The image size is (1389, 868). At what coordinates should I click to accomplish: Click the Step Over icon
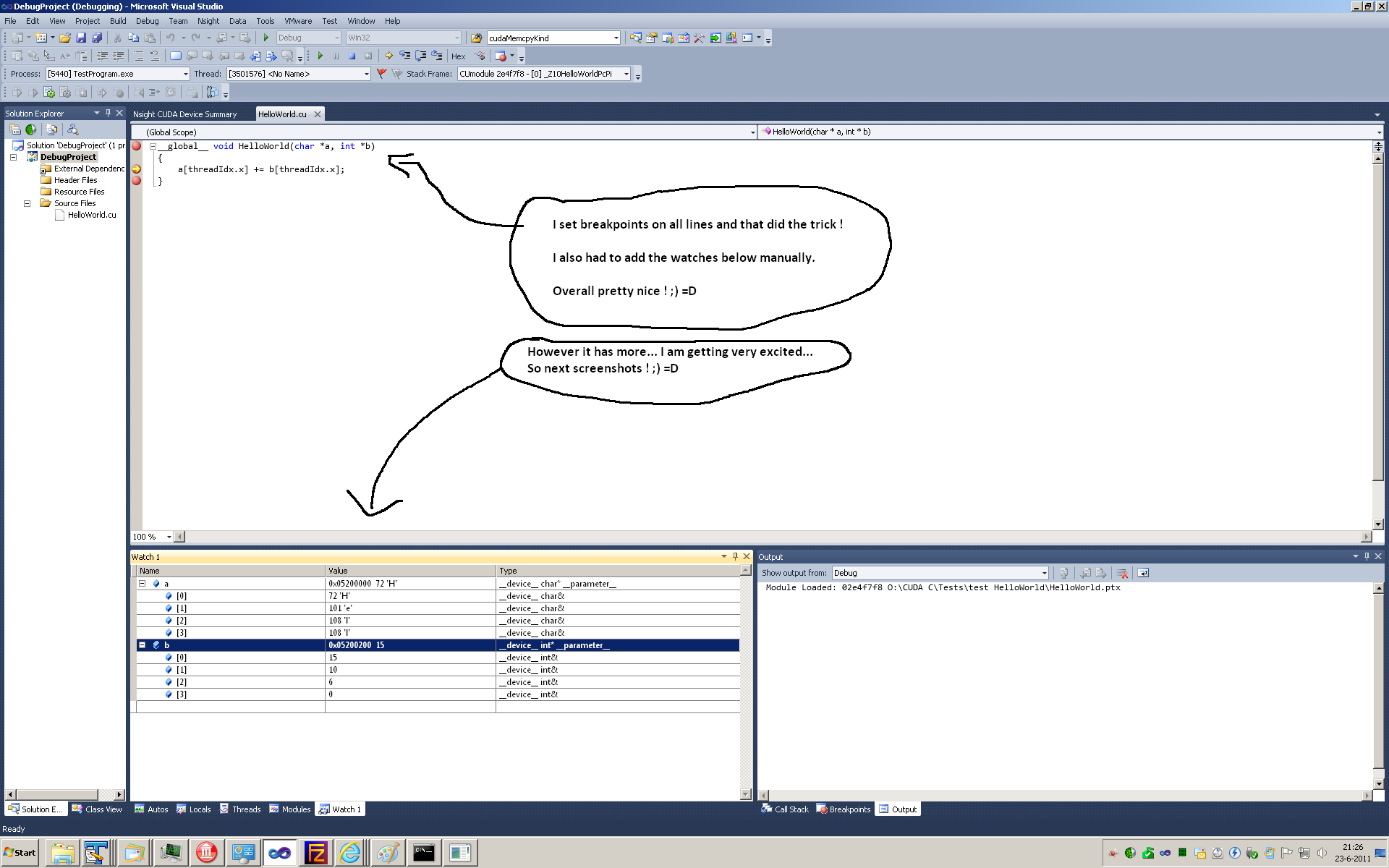click(420, 56)
